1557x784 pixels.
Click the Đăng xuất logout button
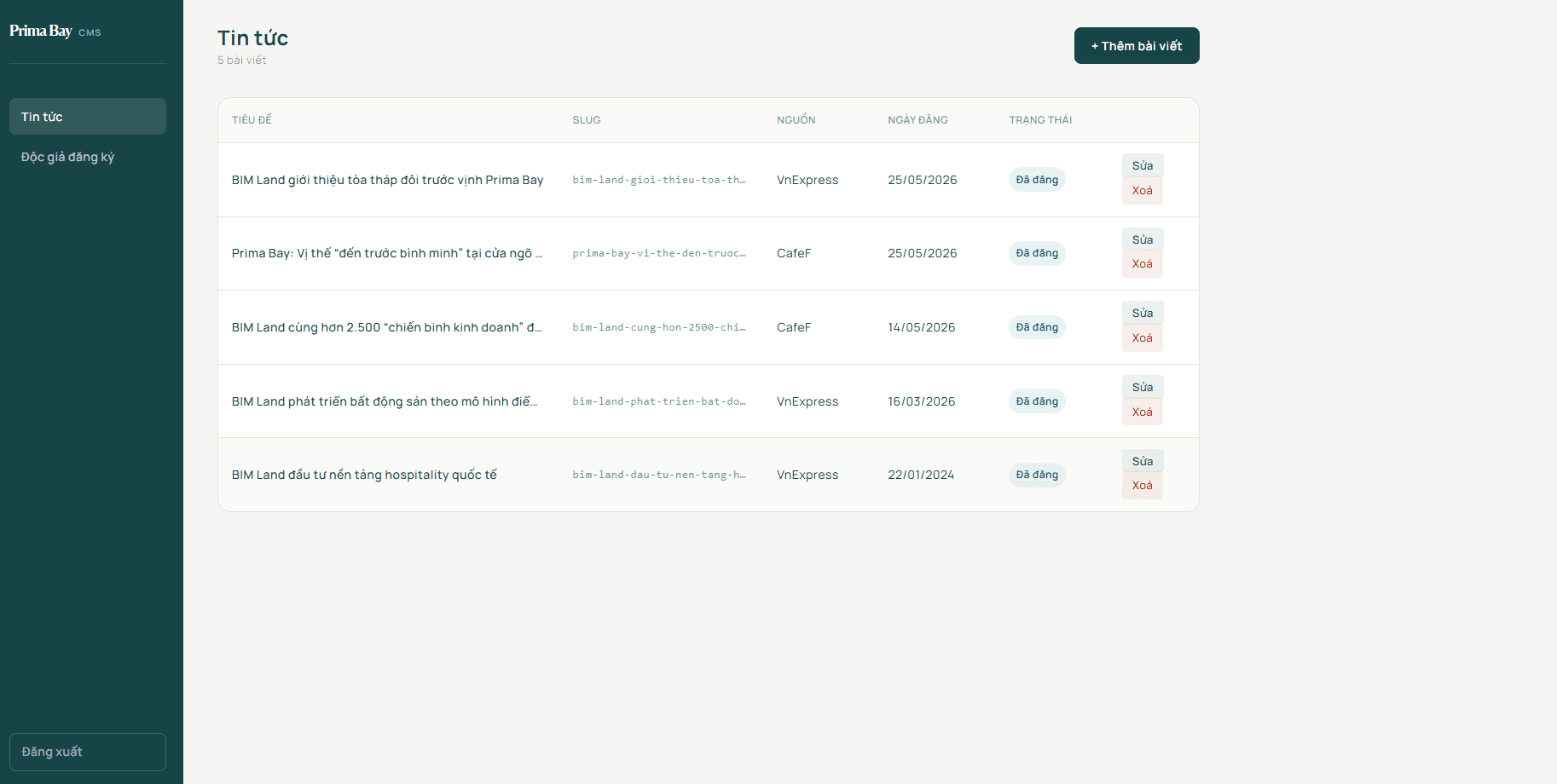click(88, 752)
